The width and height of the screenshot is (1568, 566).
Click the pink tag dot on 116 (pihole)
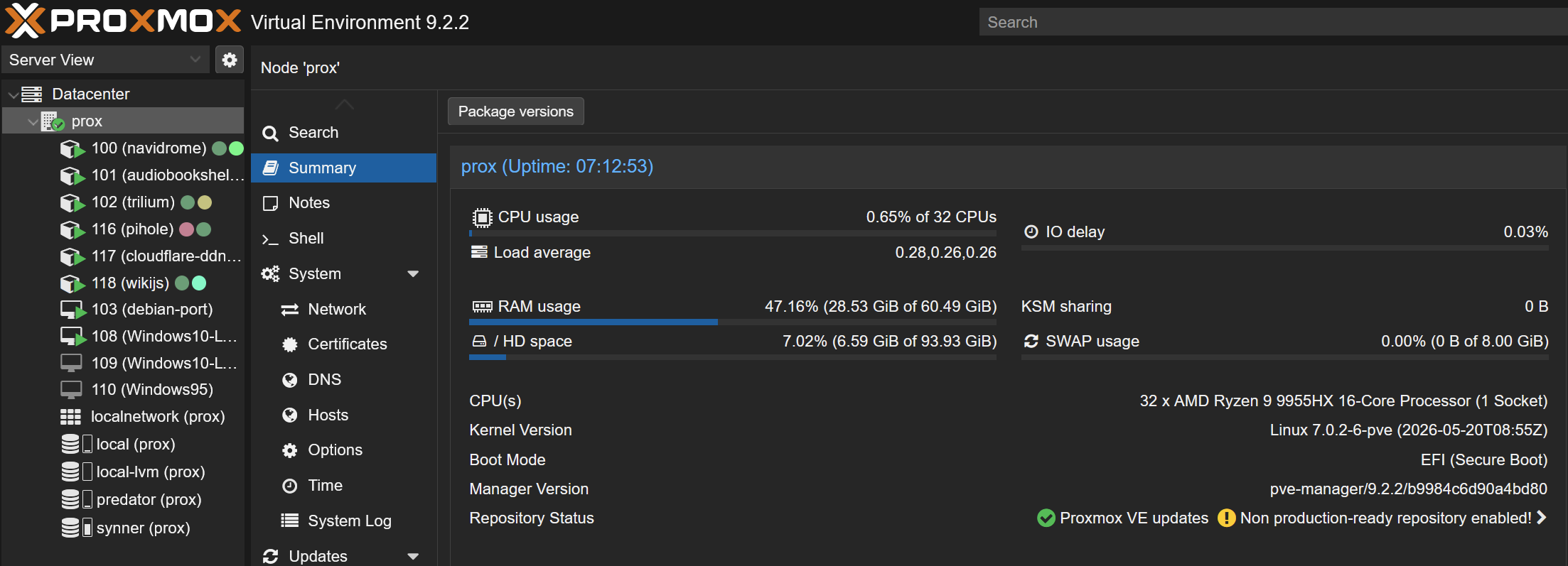pos(187,229)
